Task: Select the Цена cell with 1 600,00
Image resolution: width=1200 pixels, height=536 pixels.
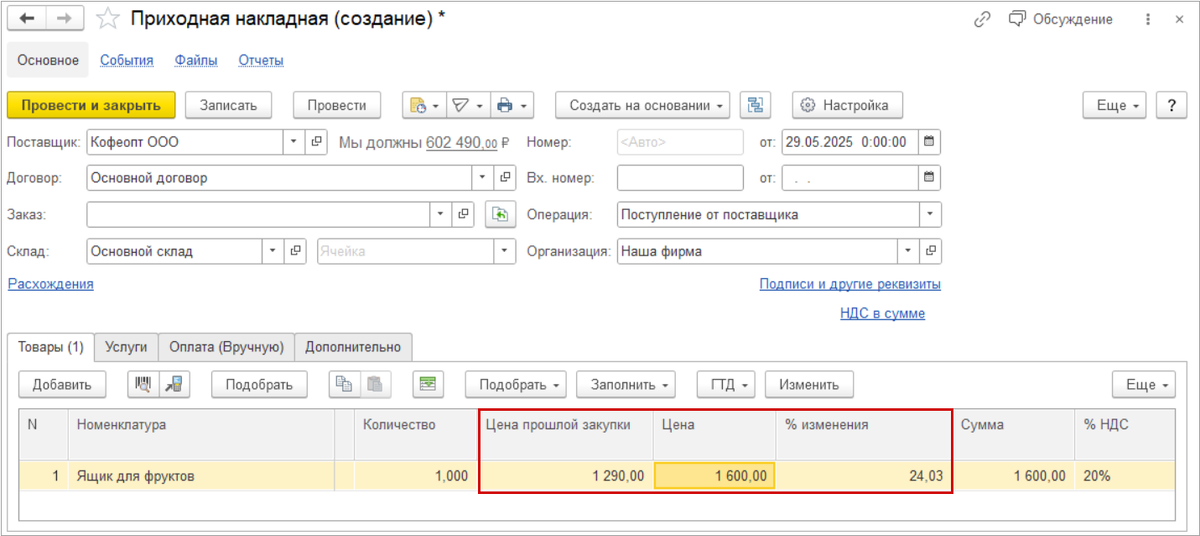Action: coord(714,476)
